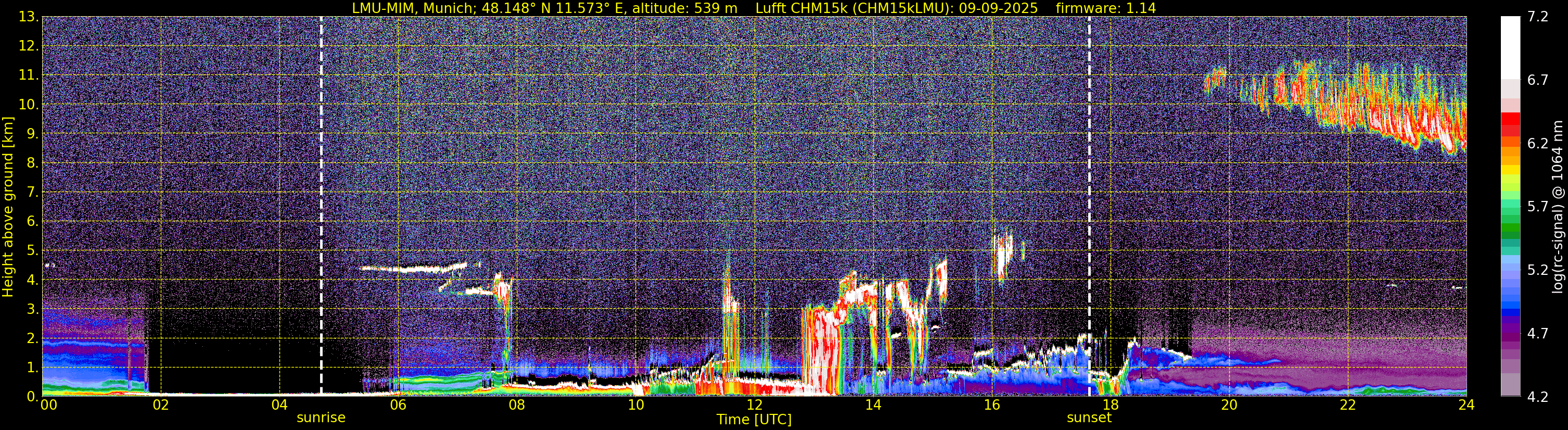
Task: Click the "06" time axis tick label
Action: point(398,406)
